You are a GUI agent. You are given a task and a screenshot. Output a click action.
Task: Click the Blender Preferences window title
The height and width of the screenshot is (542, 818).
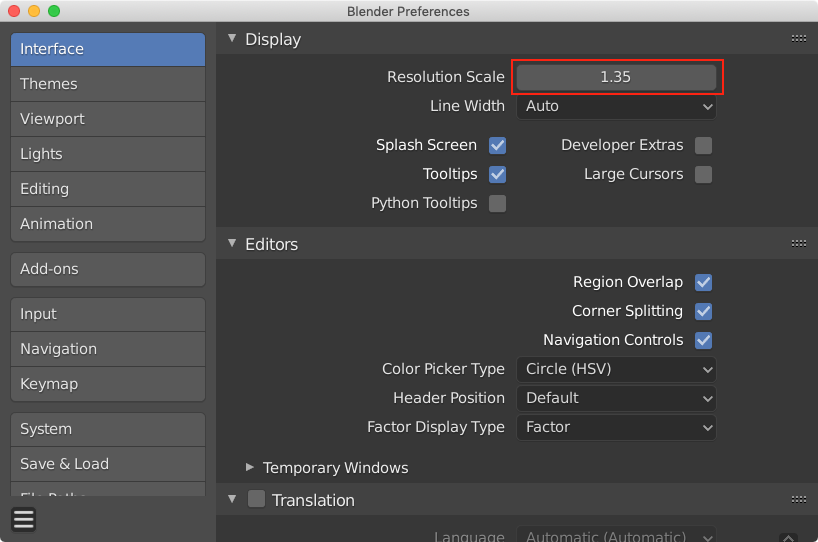(408, 11)
